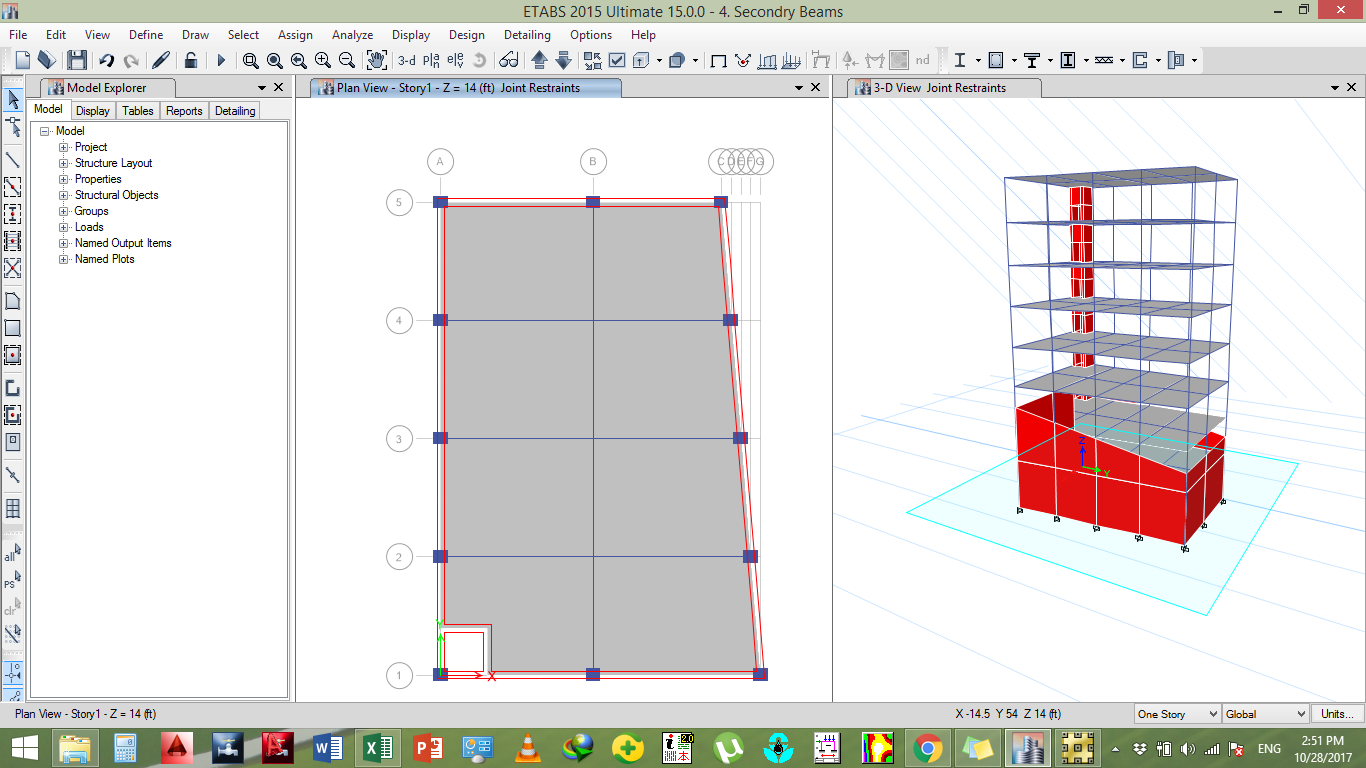The width and height of the screenshot is (1366, 768).
Task: Click Restore Previous Zoom icon
Action: coord(298,60)
